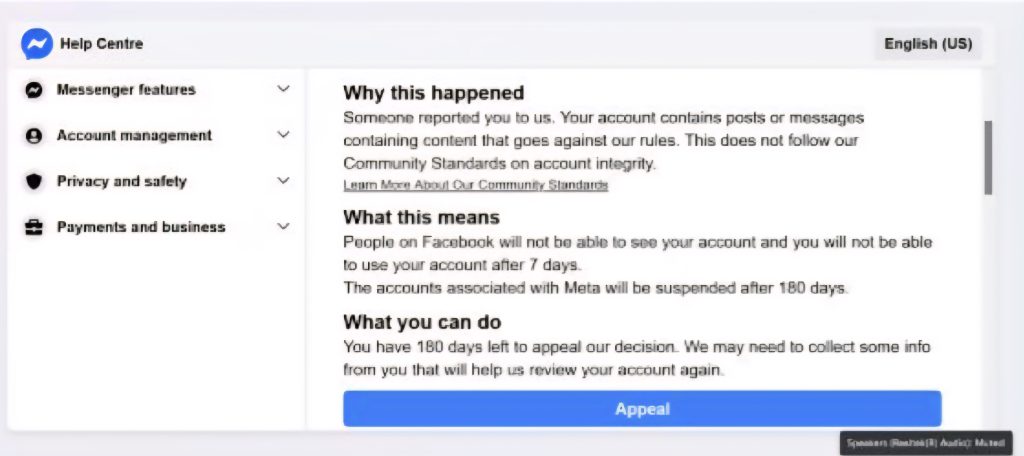Open the English (US) language selector
This screenshot has height=456, width=1024.
tap(927, 44)
